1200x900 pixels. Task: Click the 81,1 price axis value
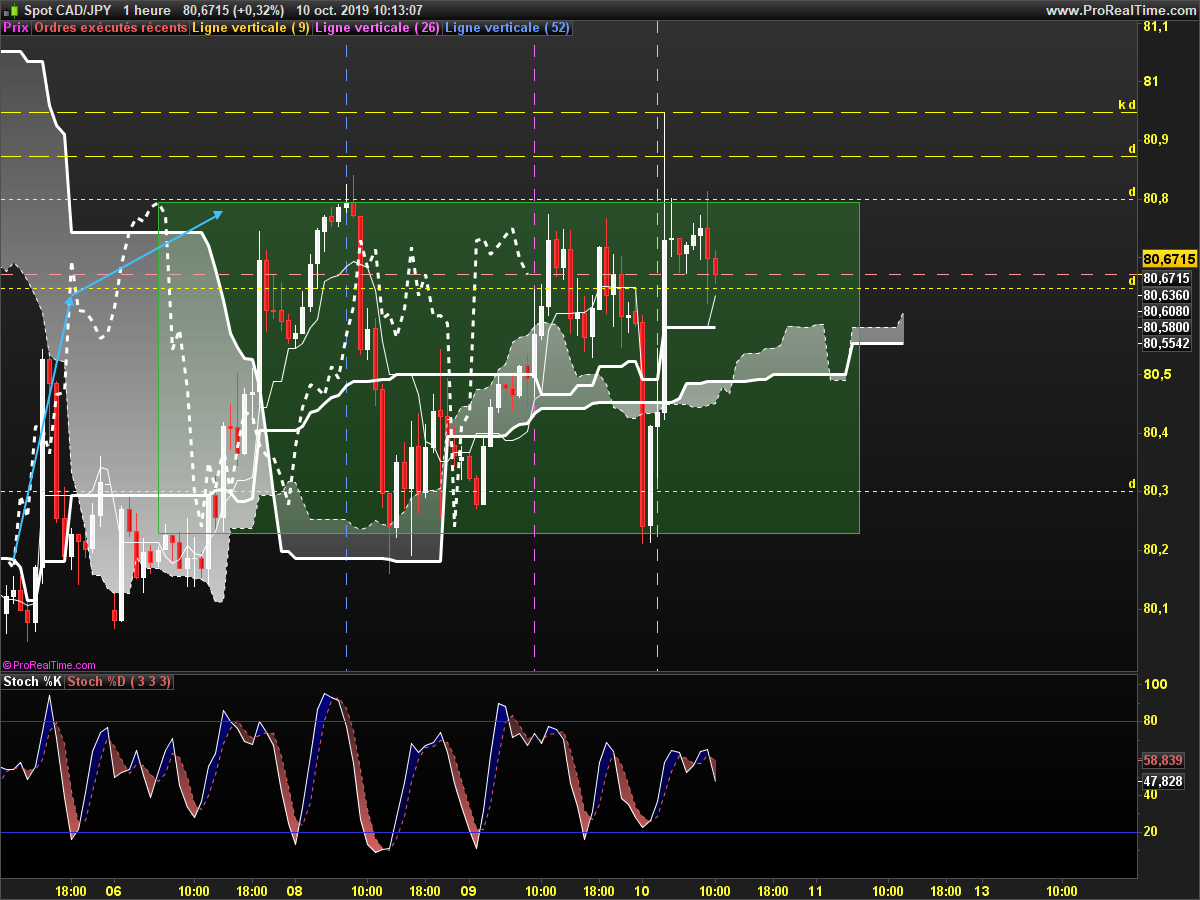pyautogui.click(x=1154, y=26)
